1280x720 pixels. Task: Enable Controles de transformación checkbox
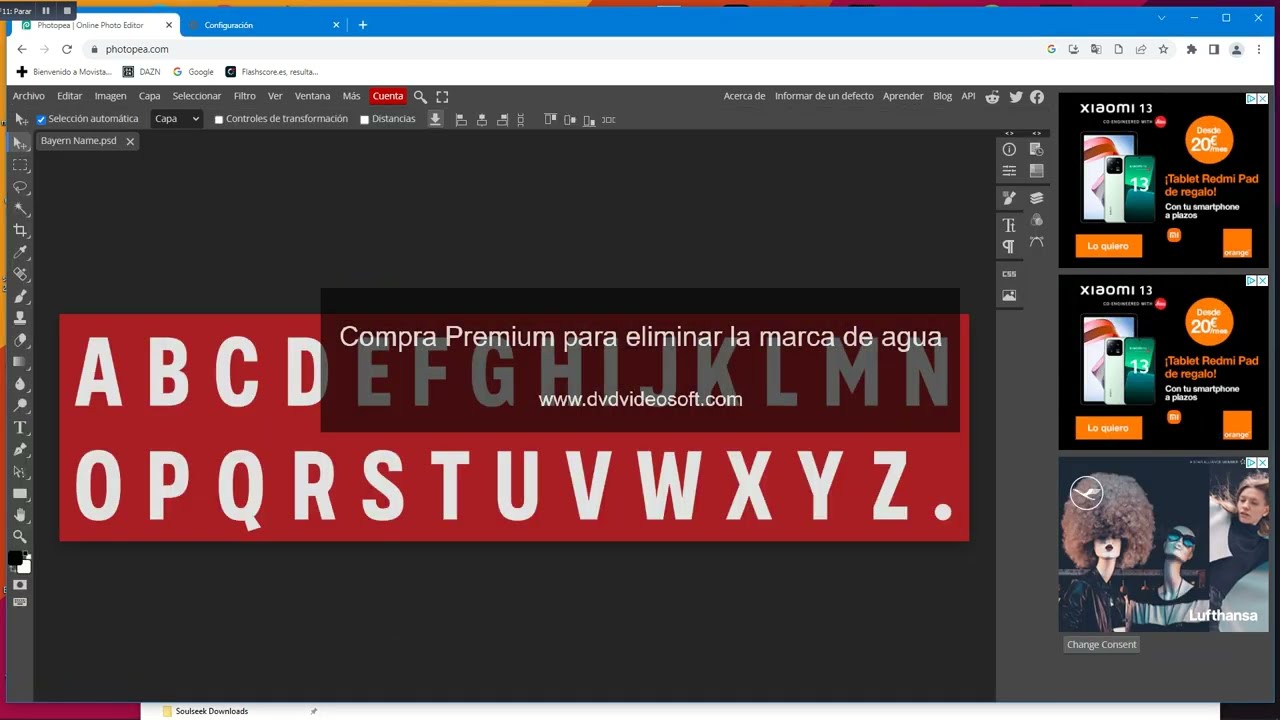[x=219, y=120]
